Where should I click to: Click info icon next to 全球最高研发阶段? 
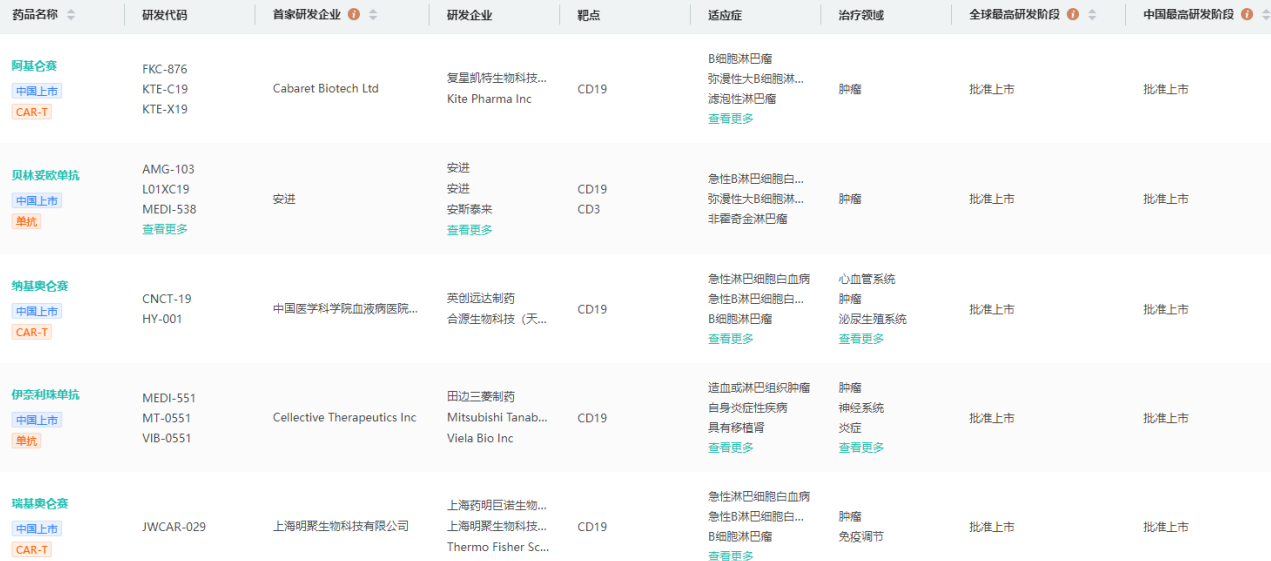[x=1073, y=15]
